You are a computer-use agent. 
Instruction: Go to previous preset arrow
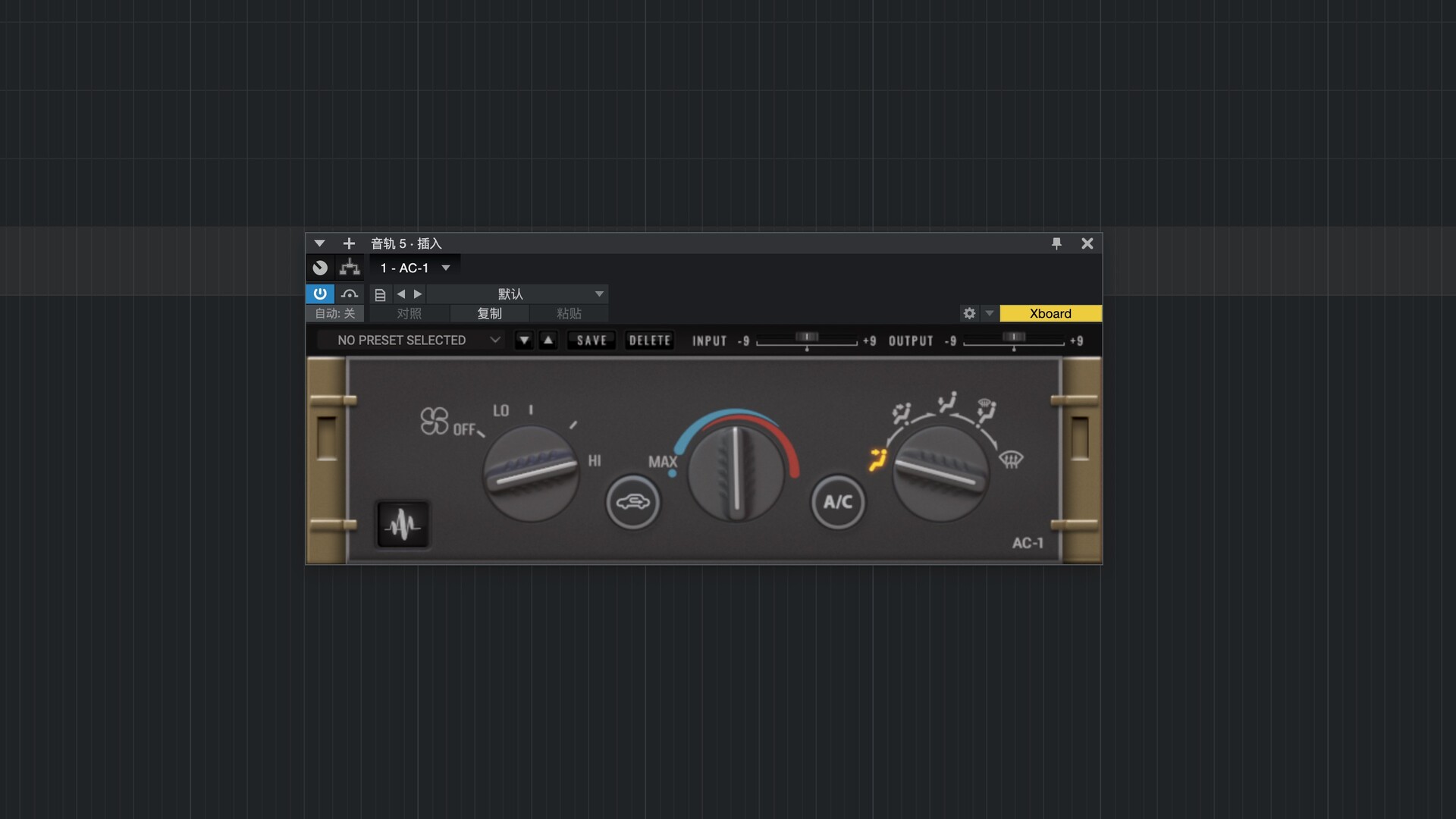click(400, 294)
